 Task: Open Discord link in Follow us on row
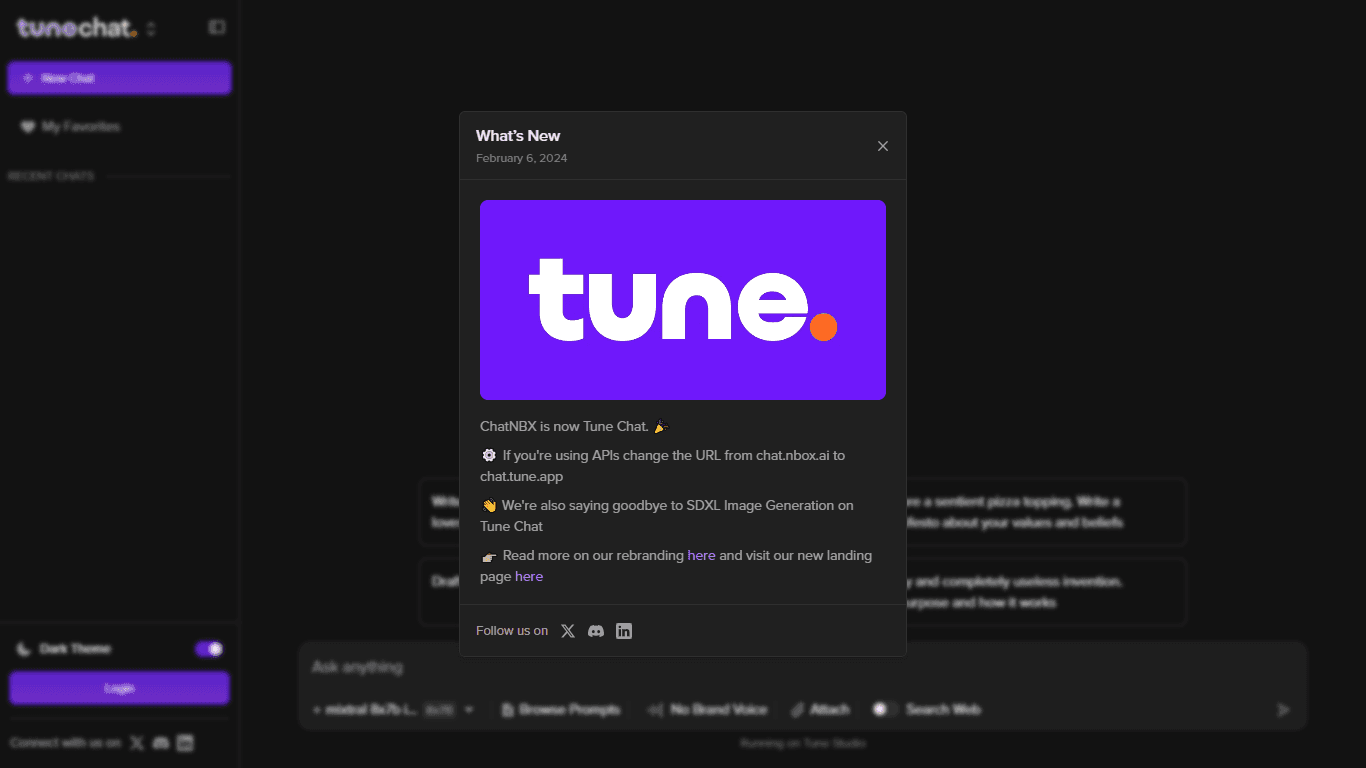pyautogui.click(x=596, y=631)
